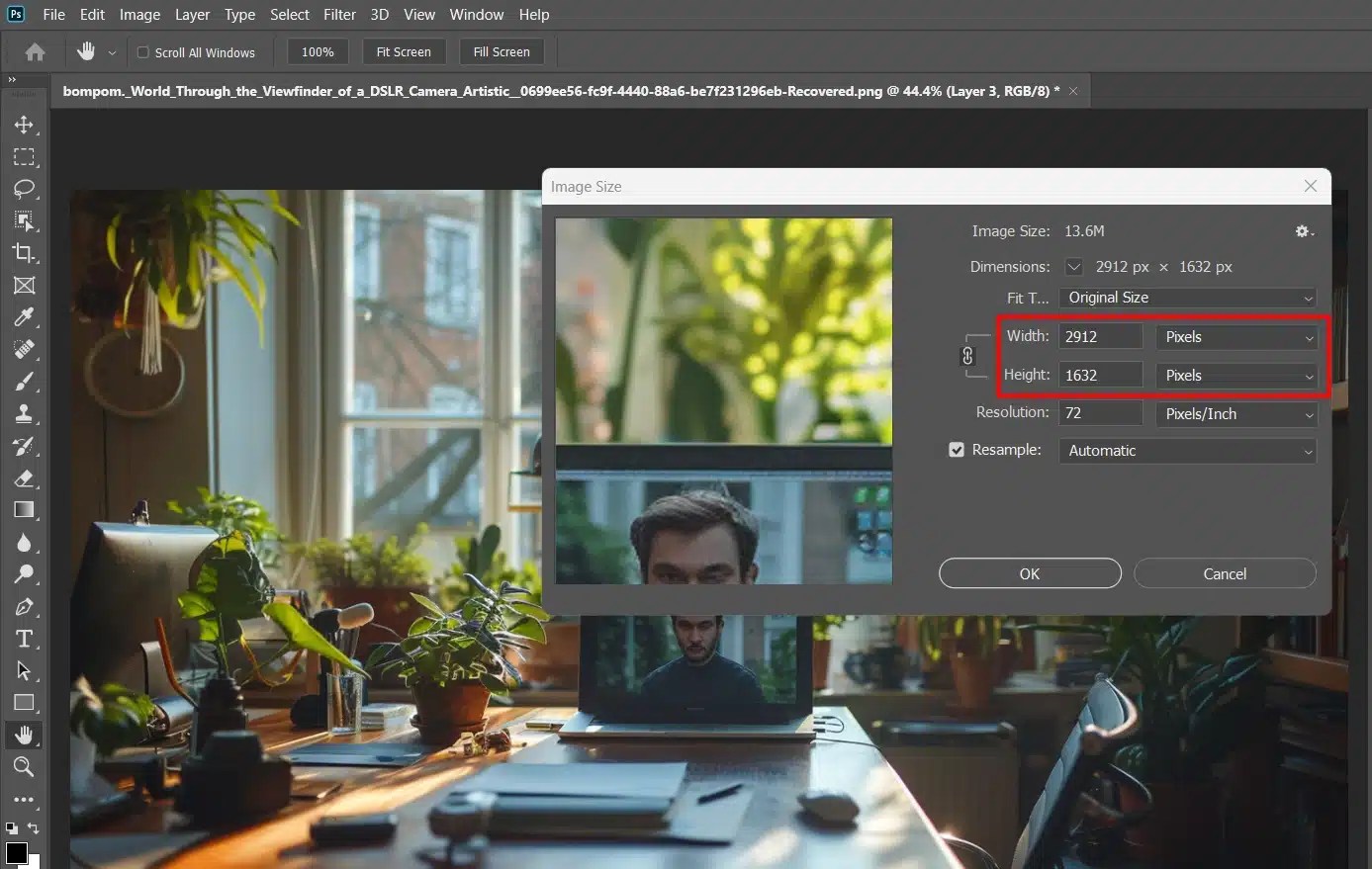Open the Select menu

click(x=290, y=15)
